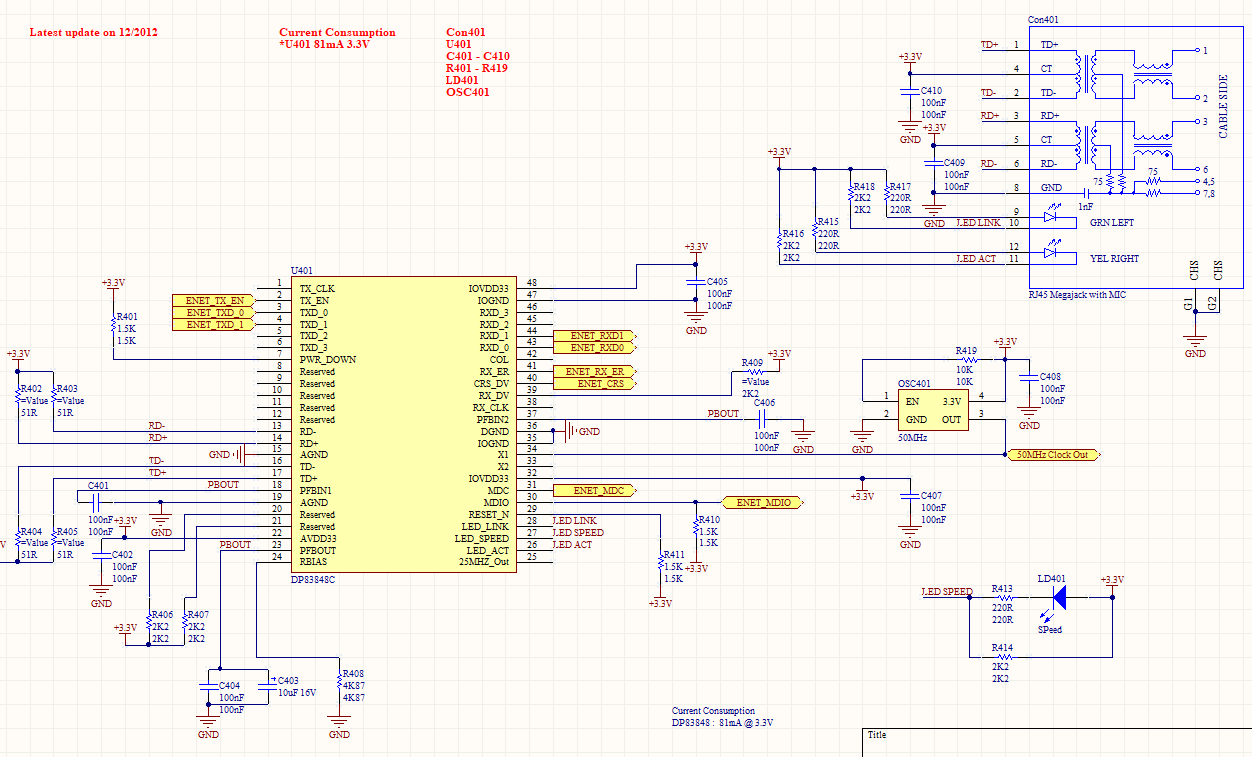Select the R410 designator

click(x=708, y=520)
